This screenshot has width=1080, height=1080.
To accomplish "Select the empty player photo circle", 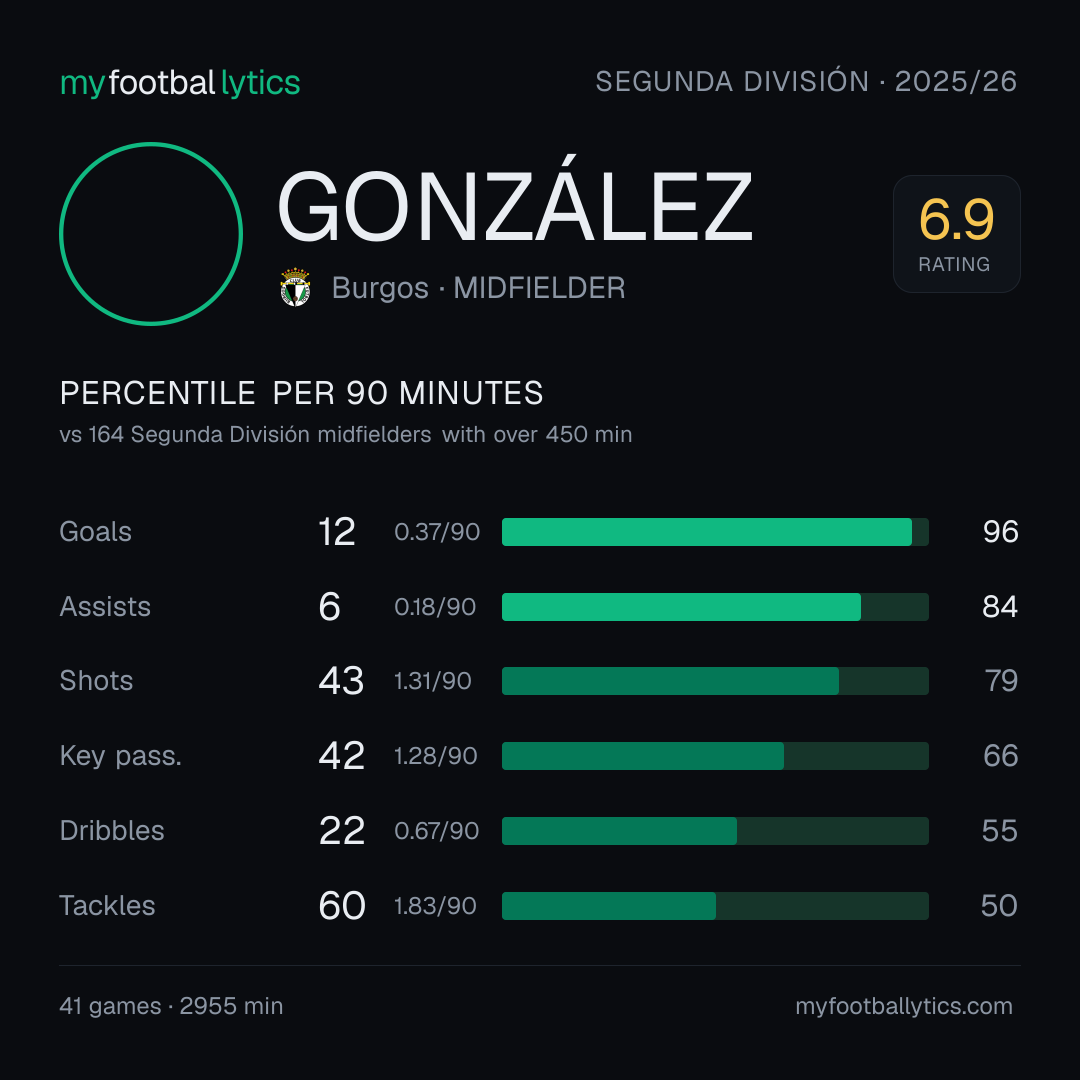I will [x=151, y=233].
